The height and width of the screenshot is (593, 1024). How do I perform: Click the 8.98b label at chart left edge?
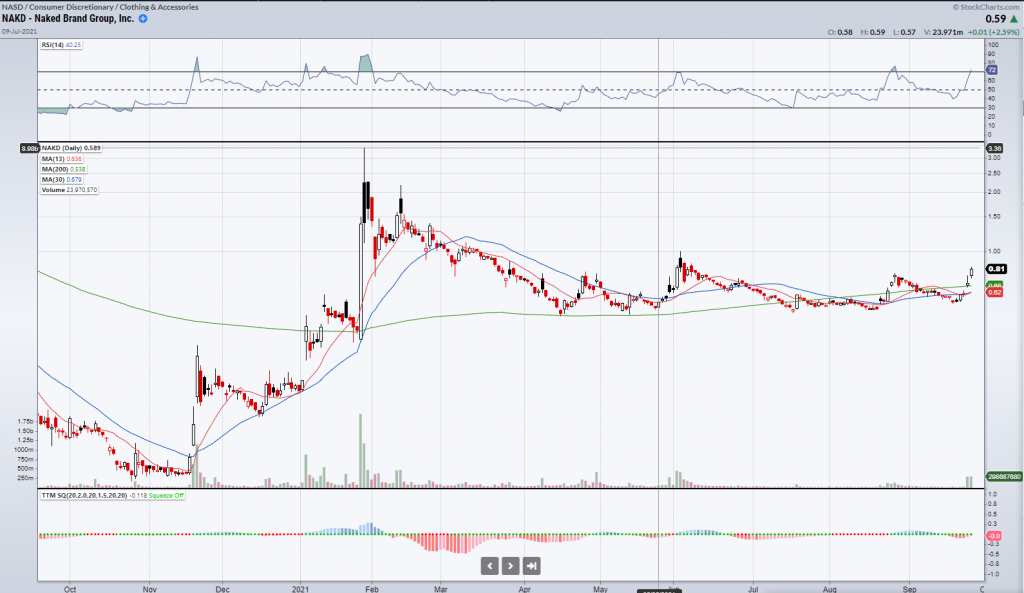click(x=29, y=149)
